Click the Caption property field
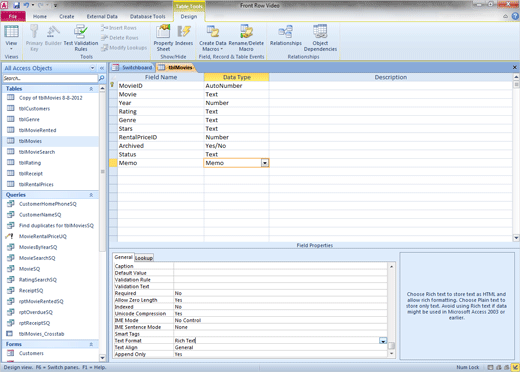The image size is (520, 372). coord(280,266)
